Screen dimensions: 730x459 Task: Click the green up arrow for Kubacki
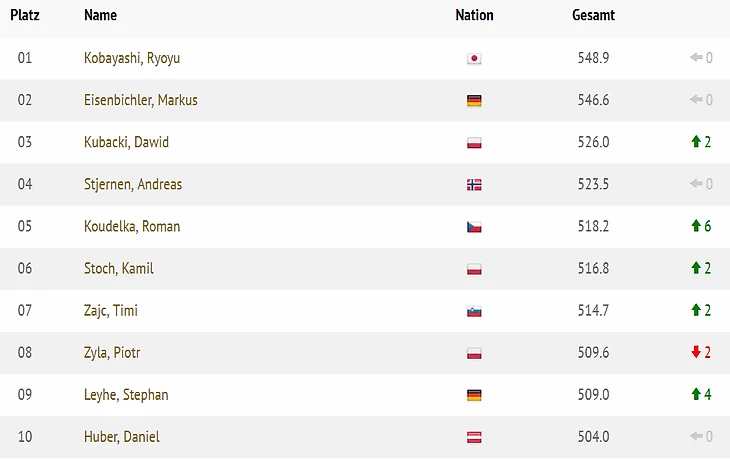(696, 142)
